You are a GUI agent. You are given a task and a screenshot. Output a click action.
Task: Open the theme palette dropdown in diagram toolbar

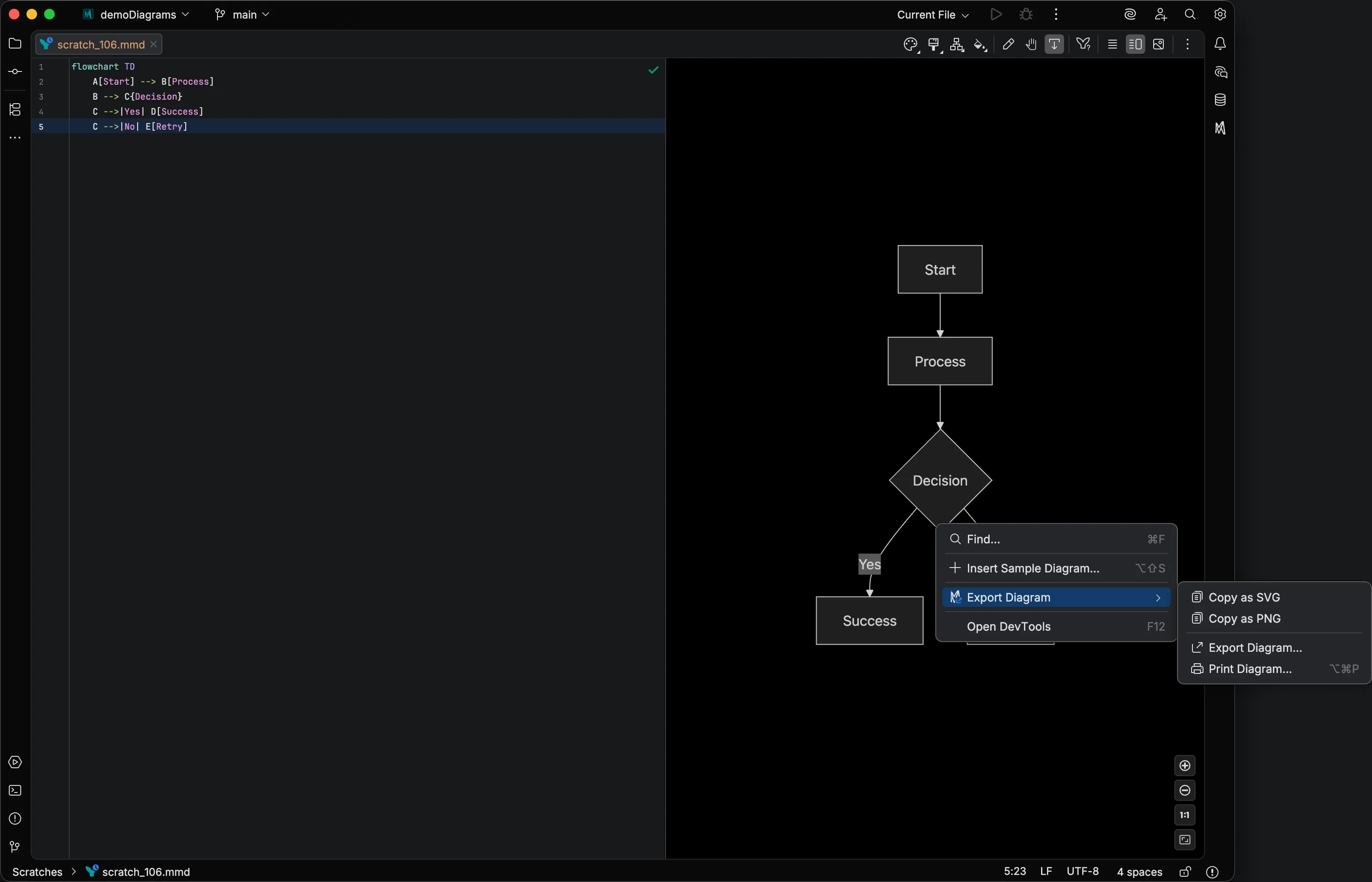(911, 44)
